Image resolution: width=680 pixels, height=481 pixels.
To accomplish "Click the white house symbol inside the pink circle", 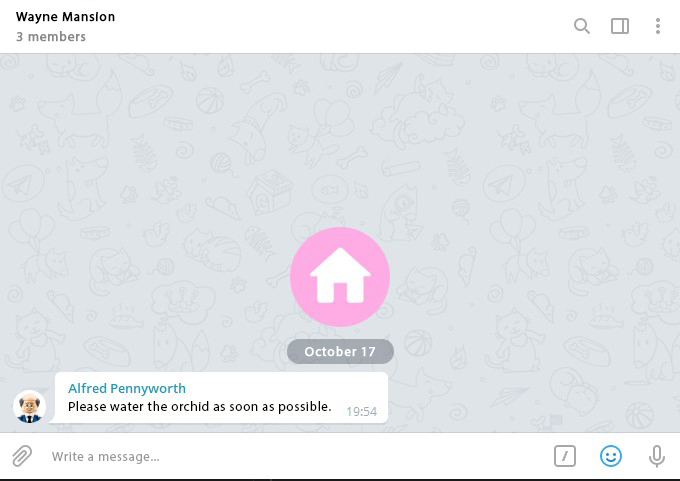I will tap(340, 275).
